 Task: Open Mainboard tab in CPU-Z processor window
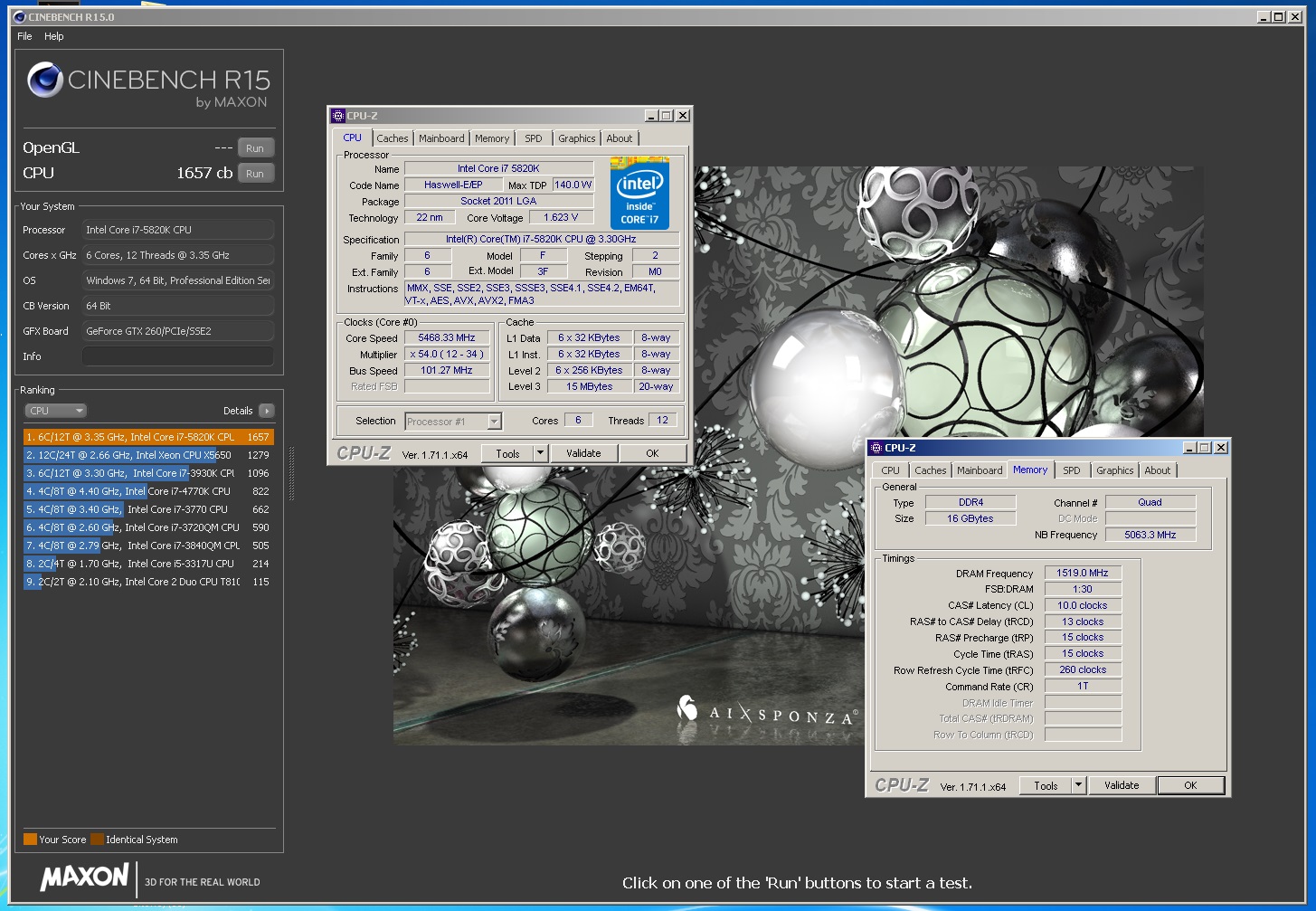[x=441, y=138]
